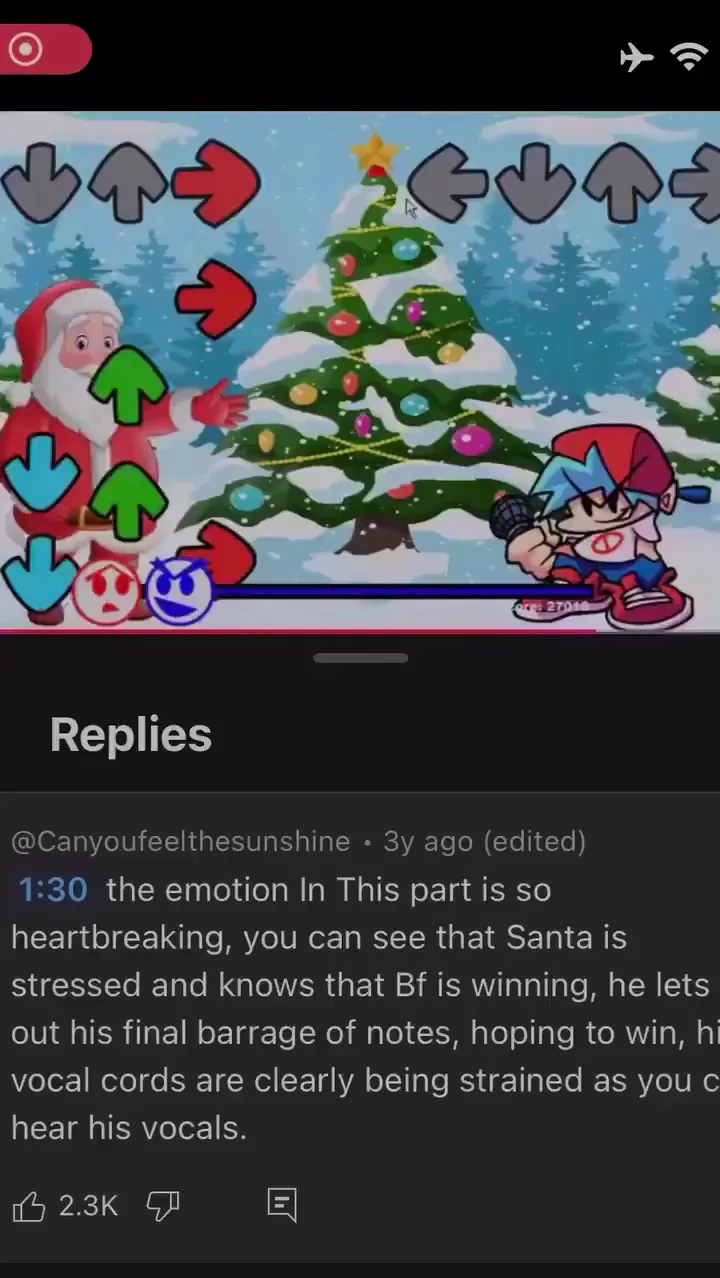The height and width of the screenshot is (1278, 720).
Task: Click the red video progress bar
Action: coord(298,631)
